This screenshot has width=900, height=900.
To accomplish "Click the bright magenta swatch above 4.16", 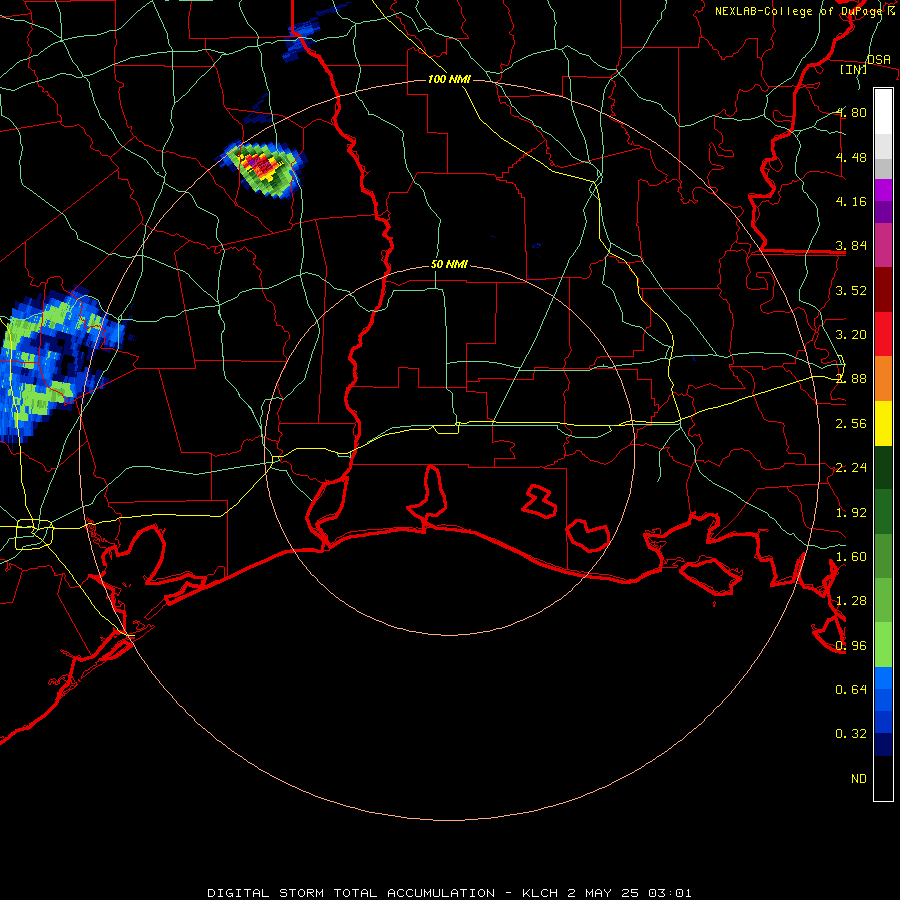I will point(883,190).
